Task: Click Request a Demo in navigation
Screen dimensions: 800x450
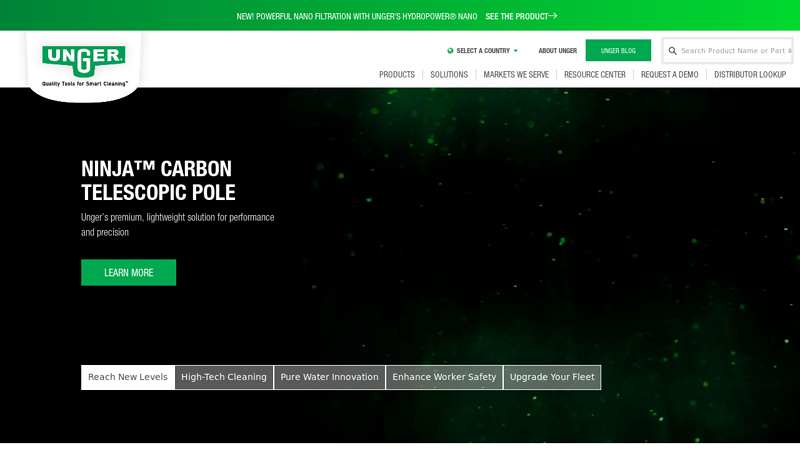Action: point(670,75)
